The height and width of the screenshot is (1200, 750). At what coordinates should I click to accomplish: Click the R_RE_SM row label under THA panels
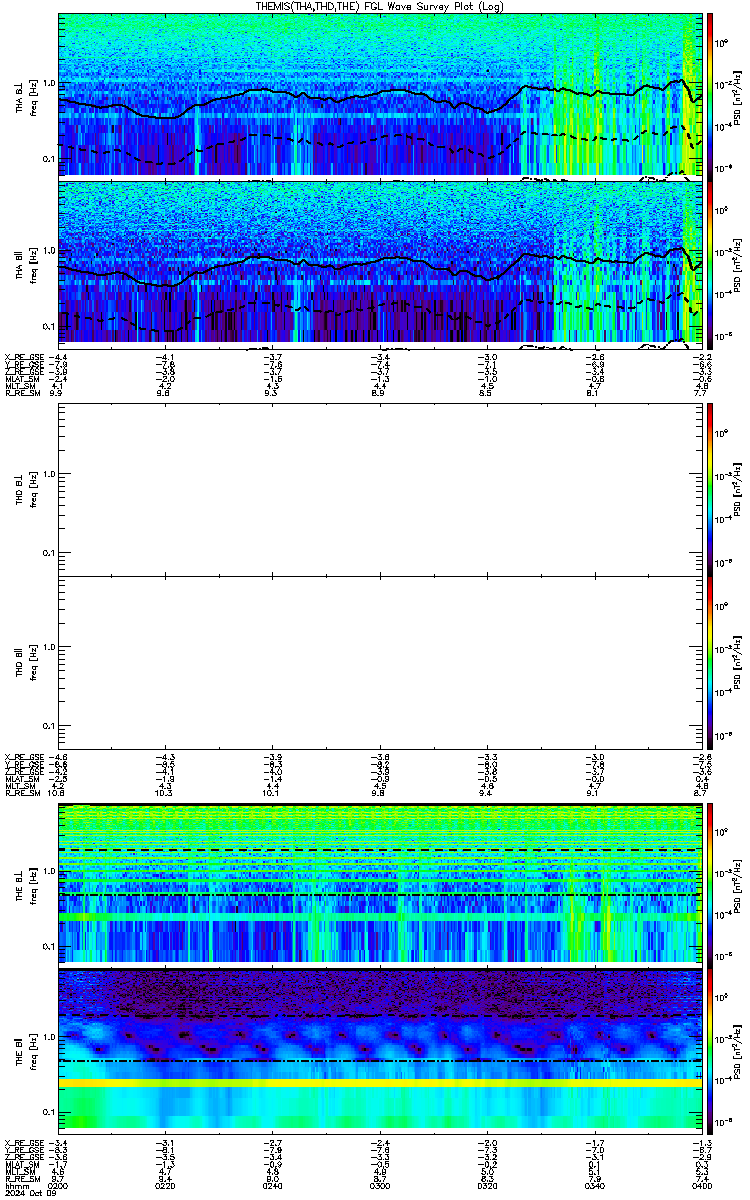click(x=22, y=395)
